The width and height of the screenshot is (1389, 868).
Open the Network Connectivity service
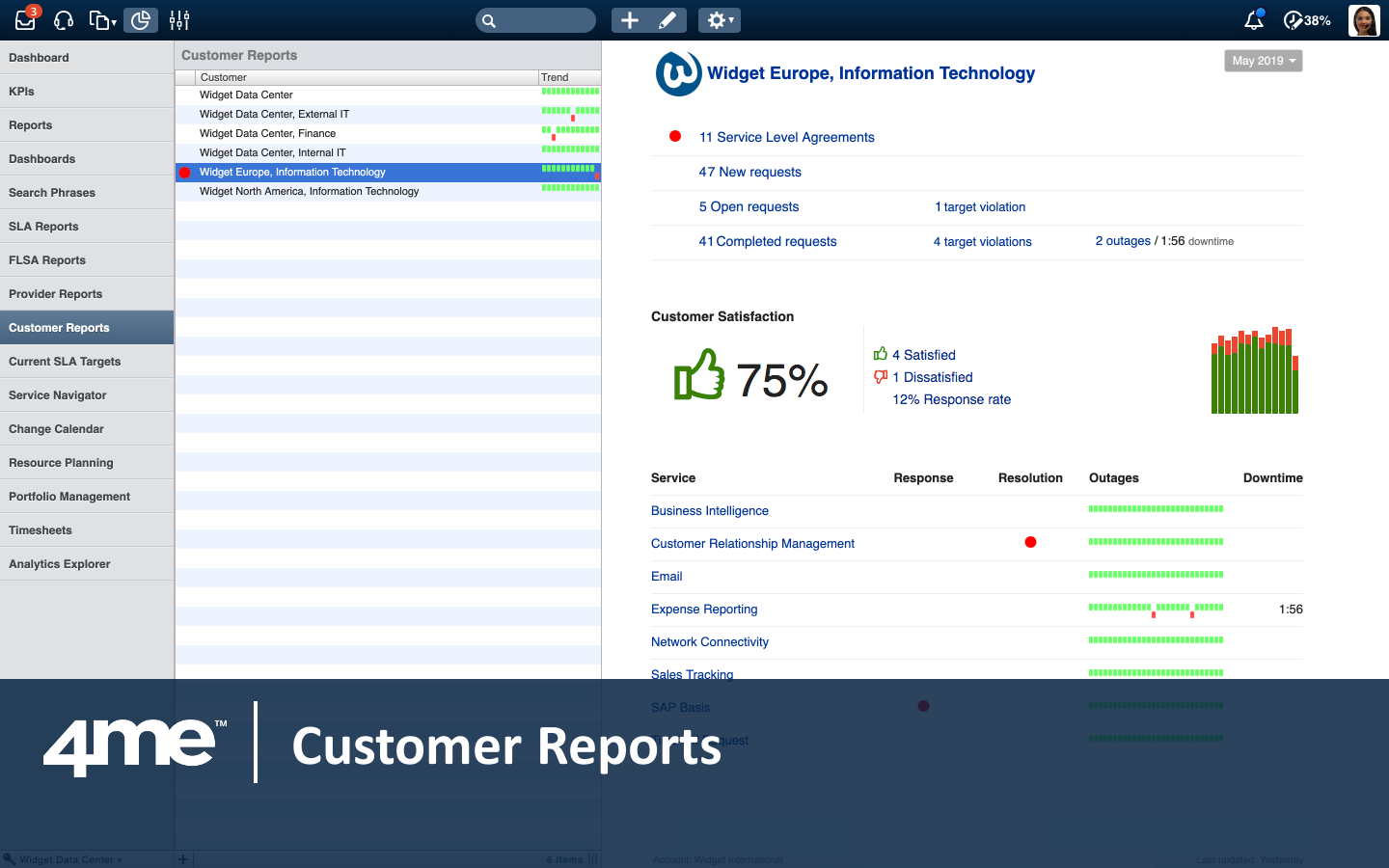[710, 642]
